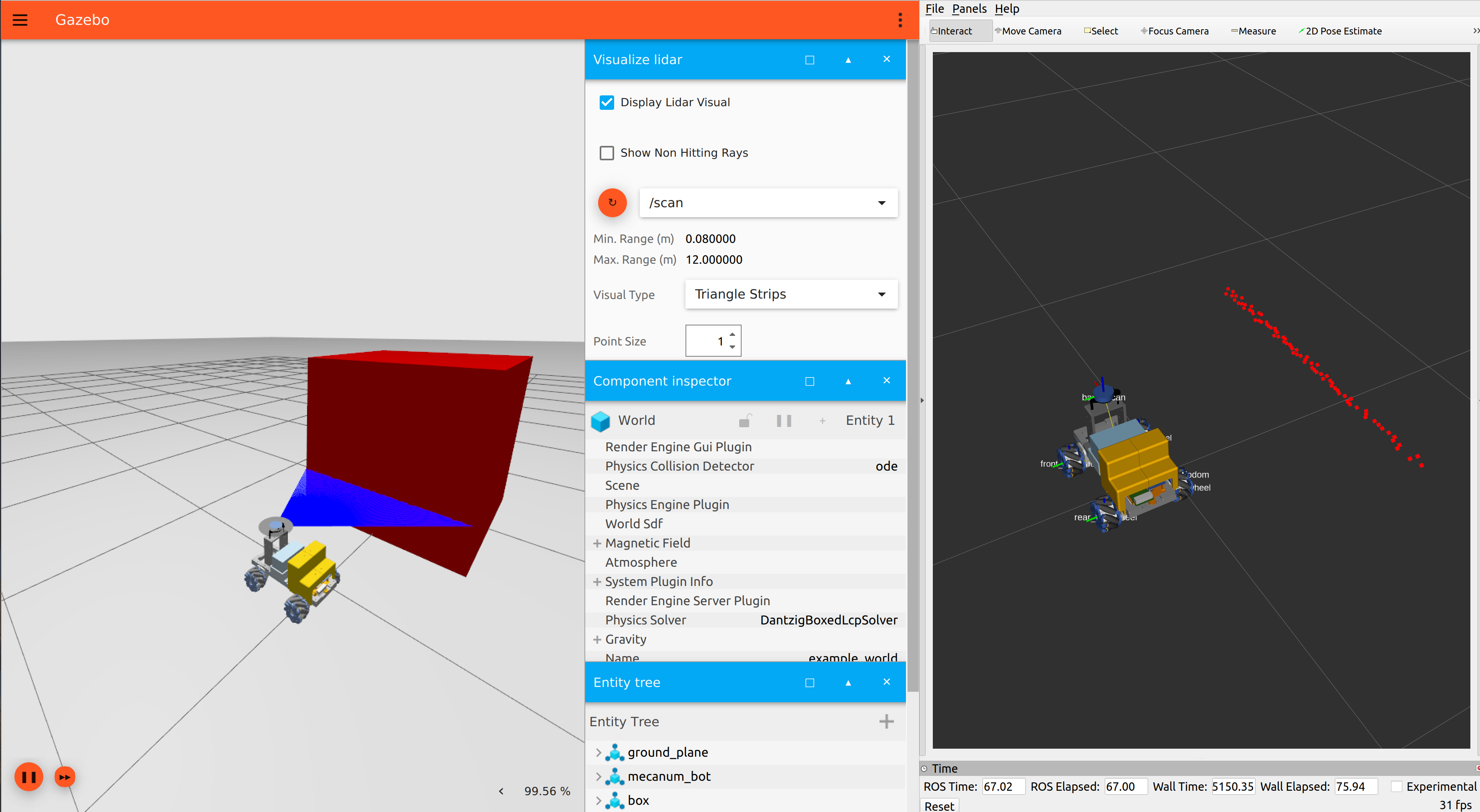The image size is (1480, 812).
Task: Refresh the lidar topic list
Action: click(x=612, y=203)
